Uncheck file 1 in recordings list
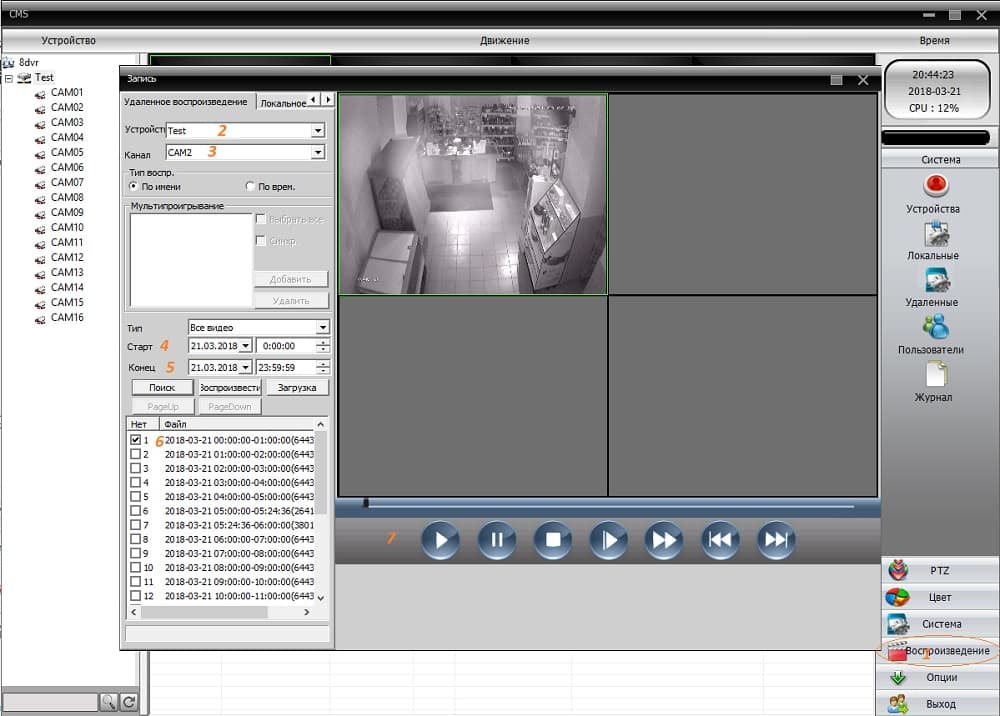 pos(135,439)
